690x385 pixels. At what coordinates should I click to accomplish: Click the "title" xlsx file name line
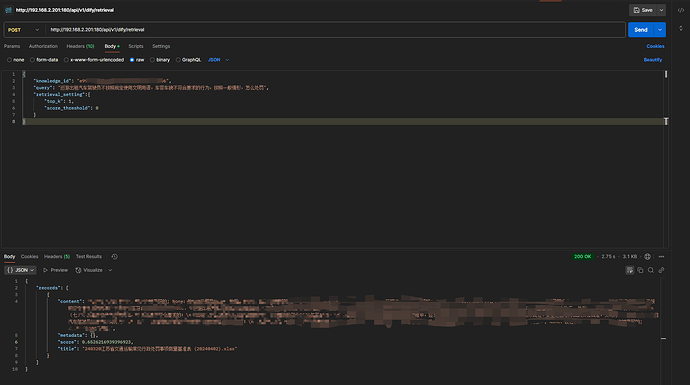147,349
